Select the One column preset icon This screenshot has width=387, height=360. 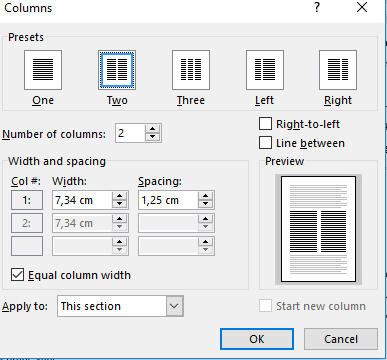[x=43, y=70]
